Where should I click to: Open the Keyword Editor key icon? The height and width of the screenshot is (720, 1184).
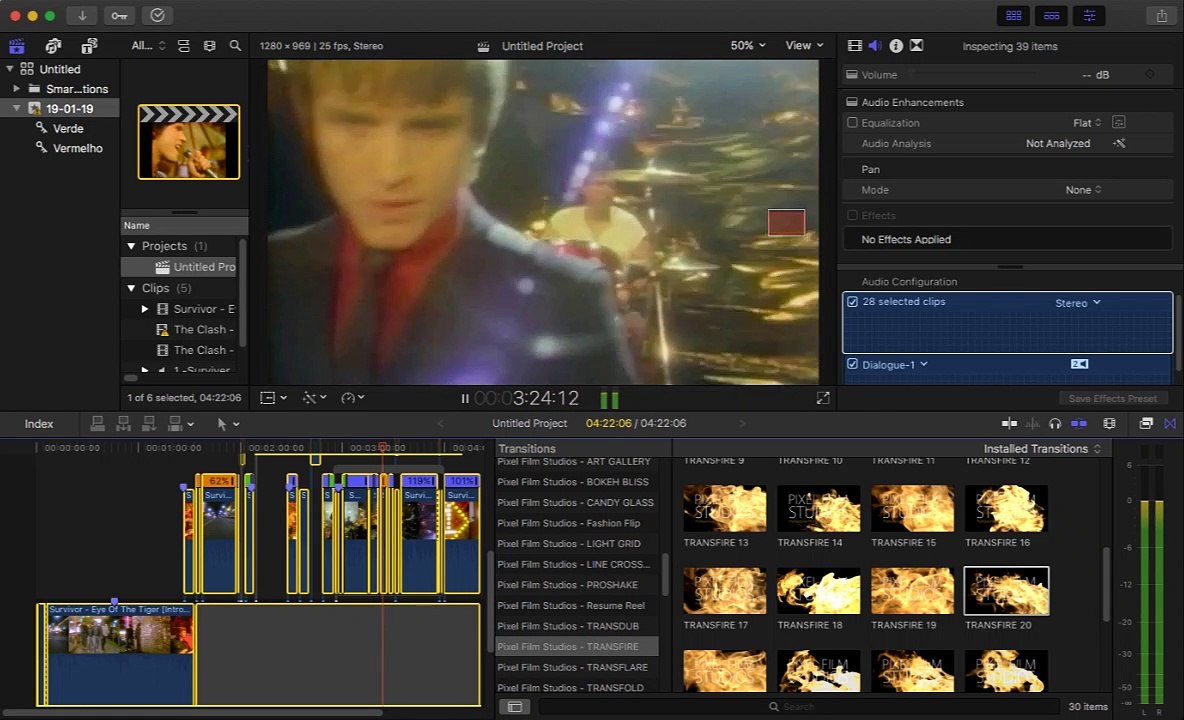coord(119,16)
